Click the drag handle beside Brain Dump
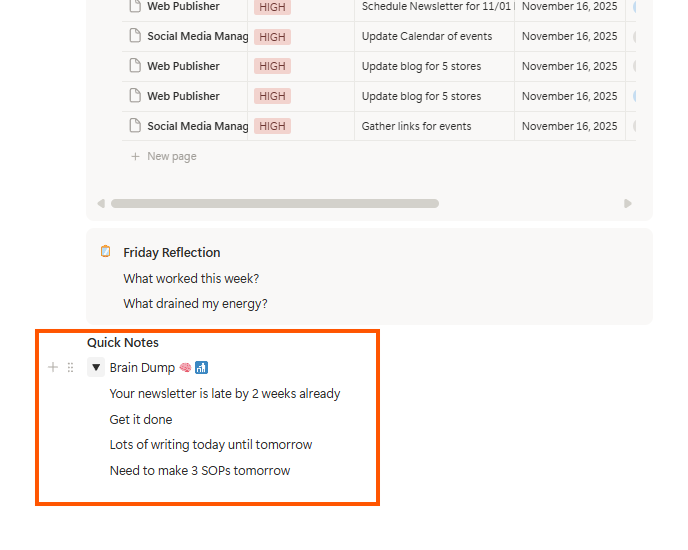The height and width of the screenshot is (550, 688). point(70,368)
